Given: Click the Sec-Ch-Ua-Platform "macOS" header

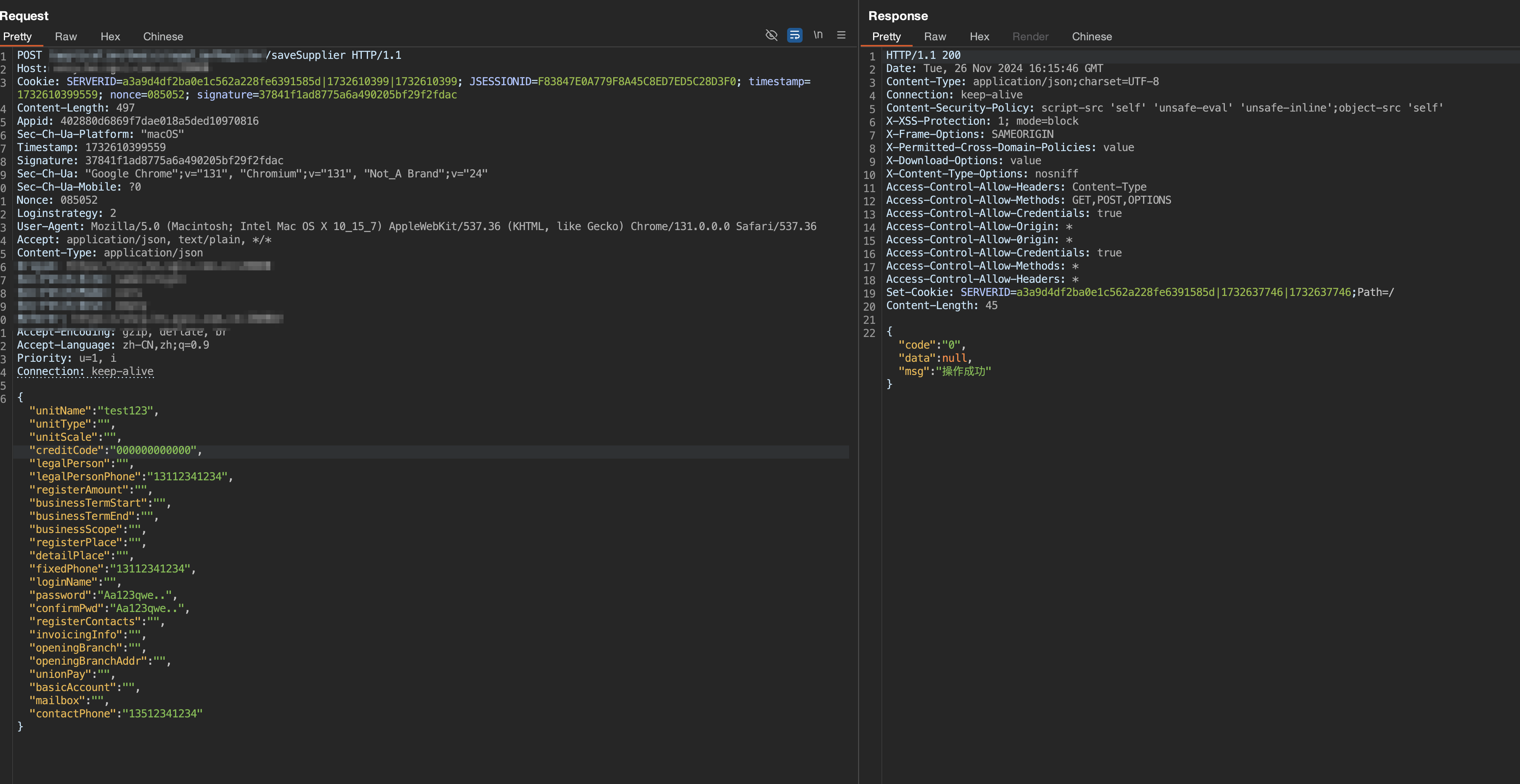Looking at the screenshot, I should point(100,134).
